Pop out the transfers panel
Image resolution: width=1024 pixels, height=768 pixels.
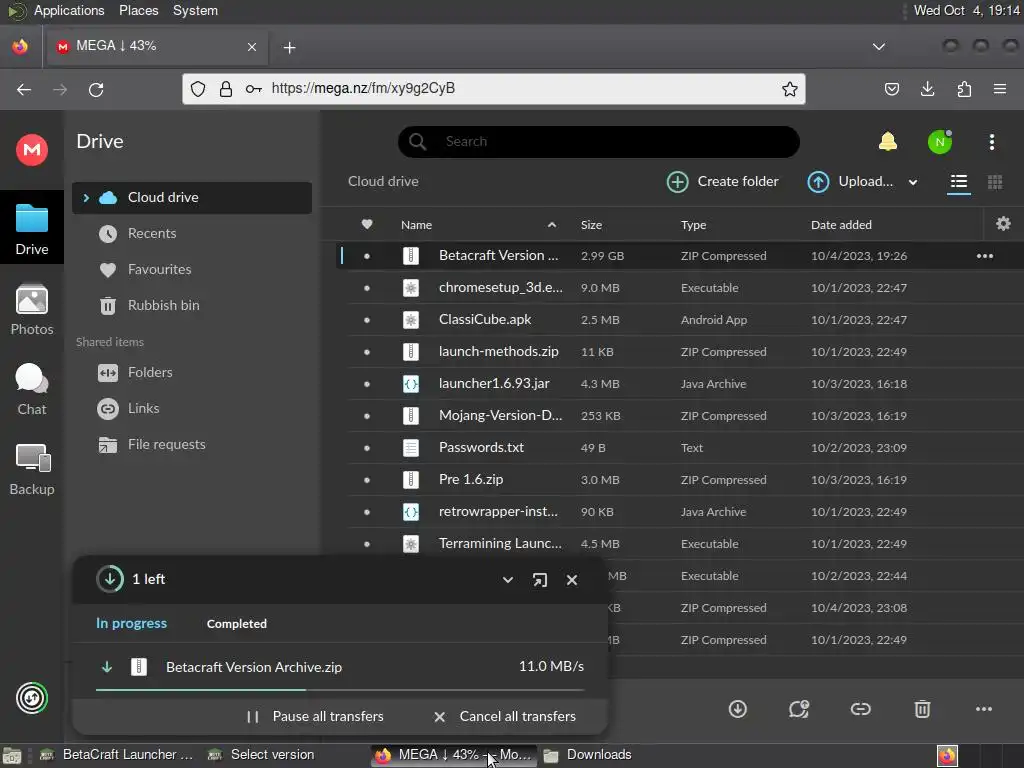[x=539, y=580]
